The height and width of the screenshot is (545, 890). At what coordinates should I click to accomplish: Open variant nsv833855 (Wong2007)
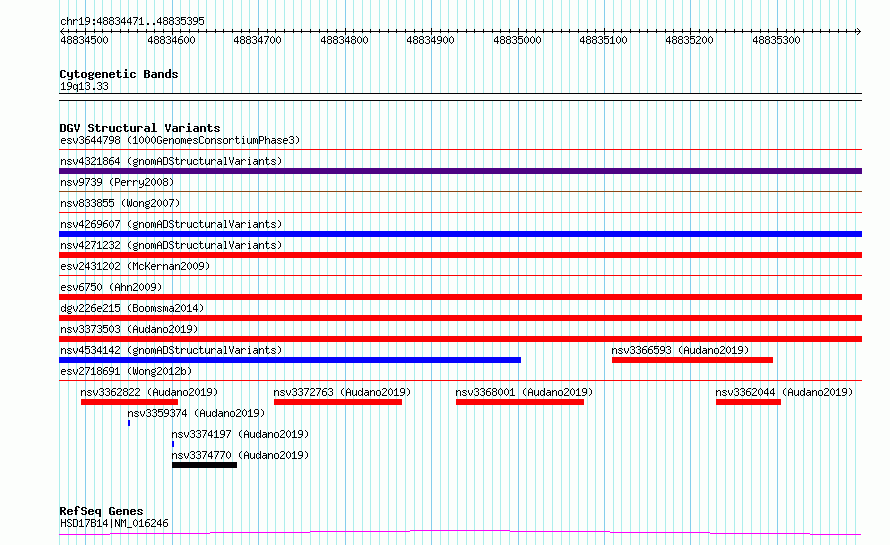[120, 203]
